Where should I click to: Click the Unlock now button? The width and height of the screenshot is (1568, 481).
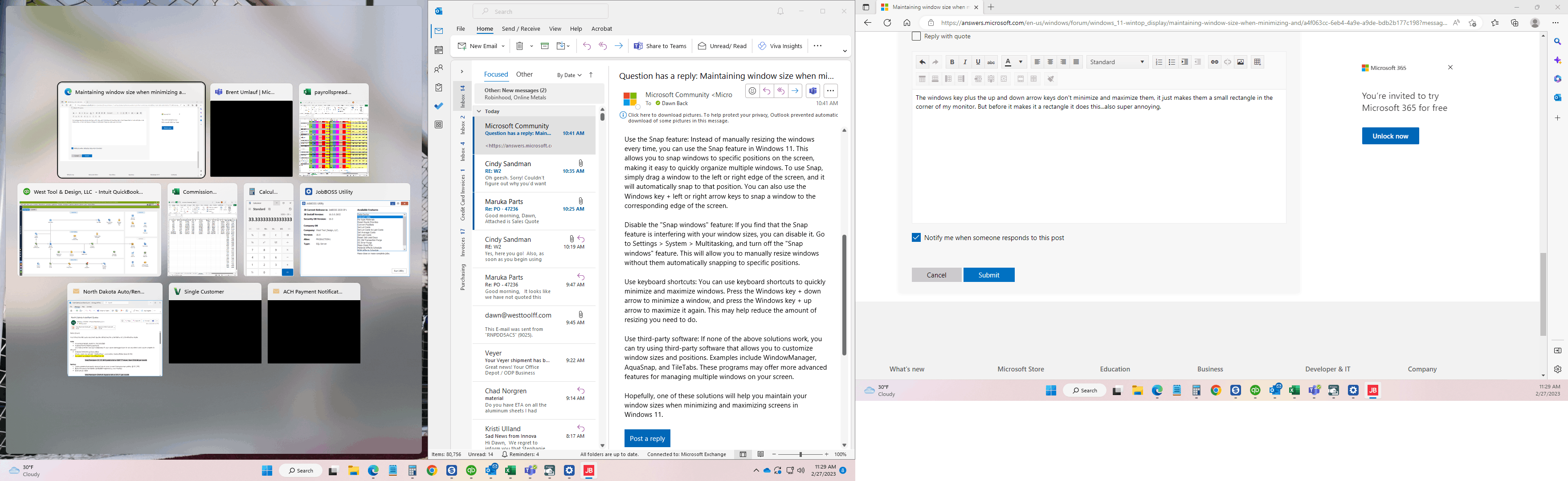point(1390,136)
